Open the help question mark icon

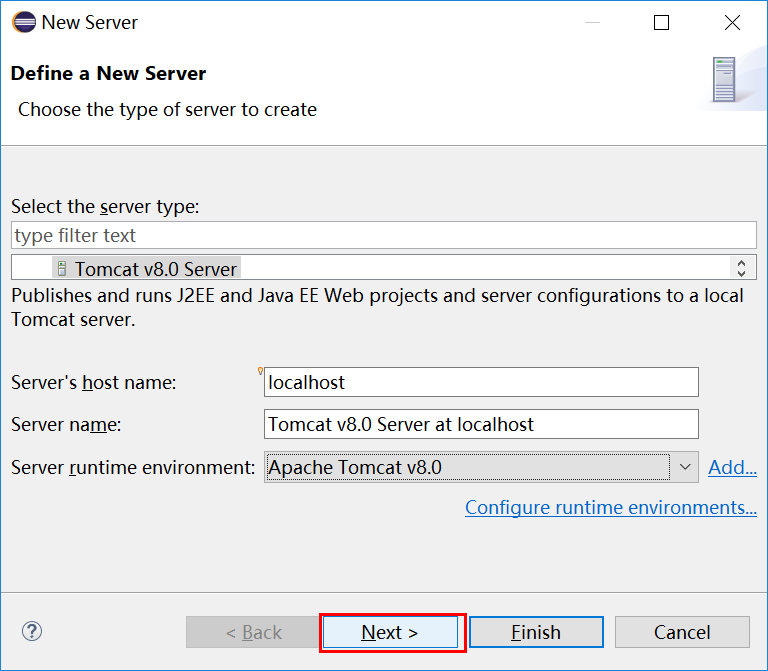click(32, 631)
